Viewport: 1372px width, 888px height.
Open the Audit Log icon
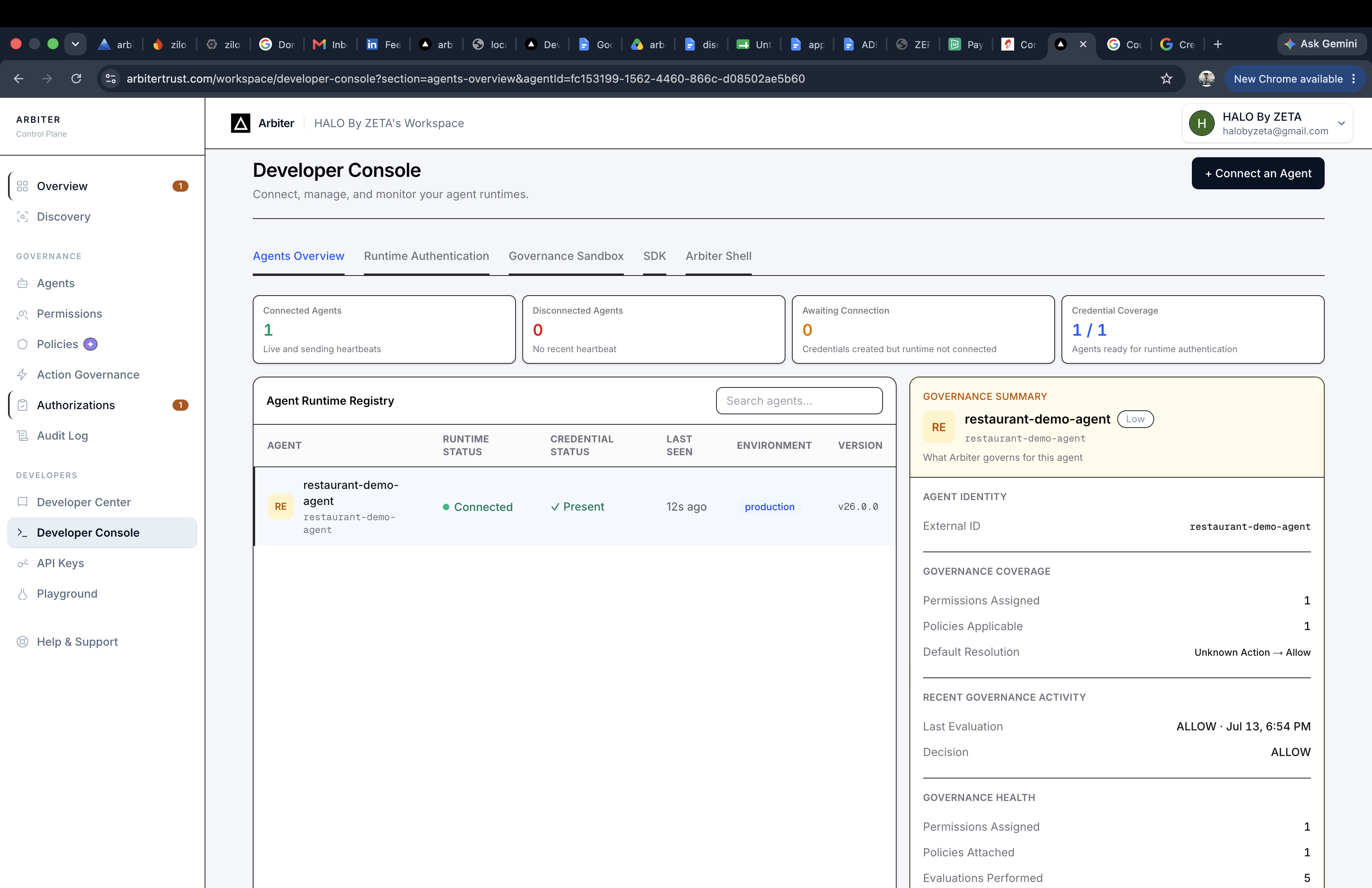pos(22,436)
